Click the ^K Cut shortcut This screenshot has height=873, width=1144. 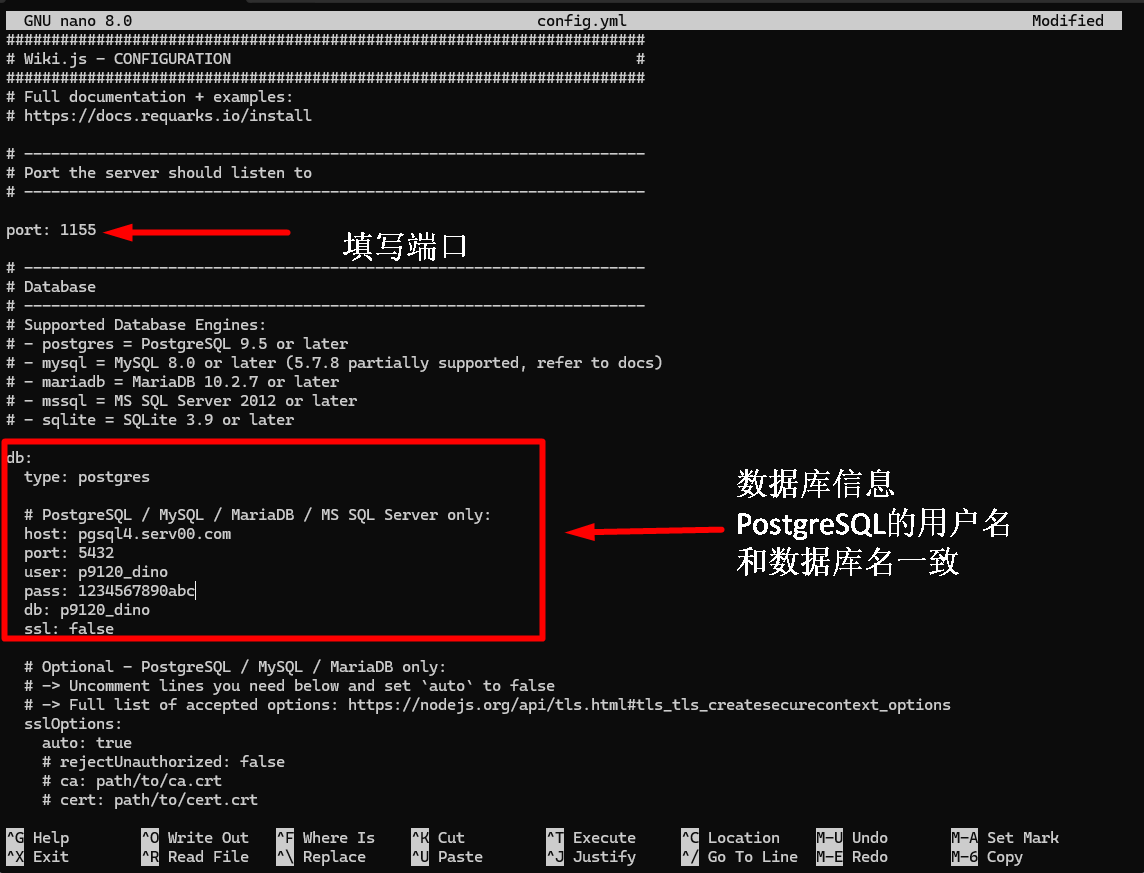438,838
